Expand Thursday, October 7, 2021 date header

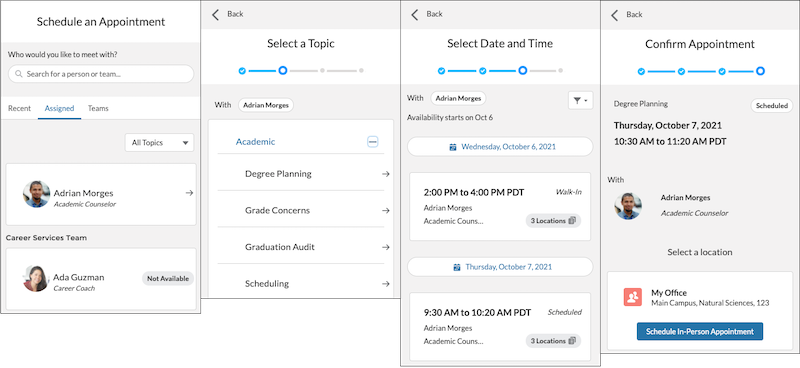(x=500, y=267)
